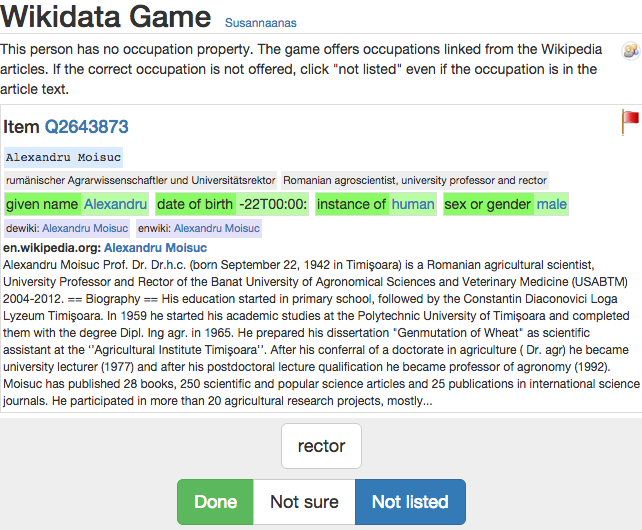
Task: Follow the 'Alexandru' given name value link
Action: coord(115,204)
